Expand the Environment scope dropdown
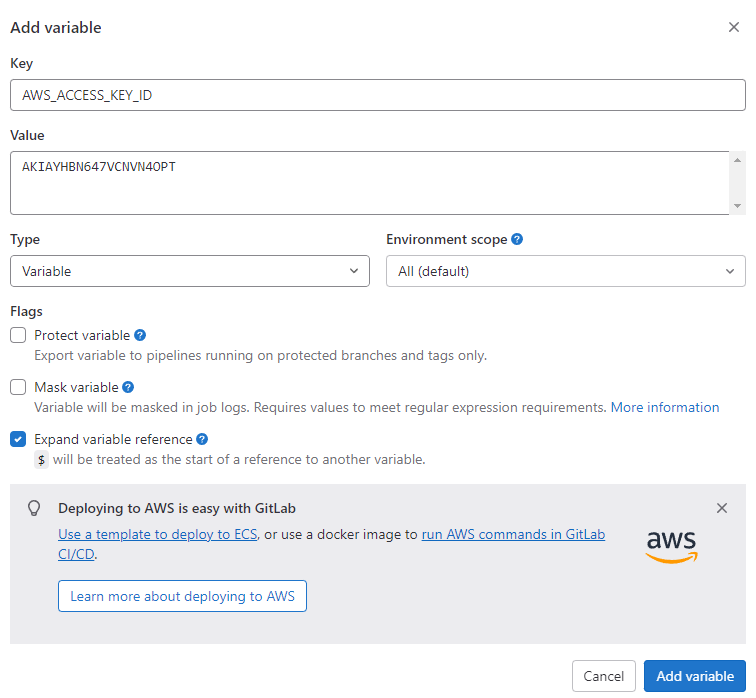The width and height of the screenshot is (756, 698). pos(565,271)
